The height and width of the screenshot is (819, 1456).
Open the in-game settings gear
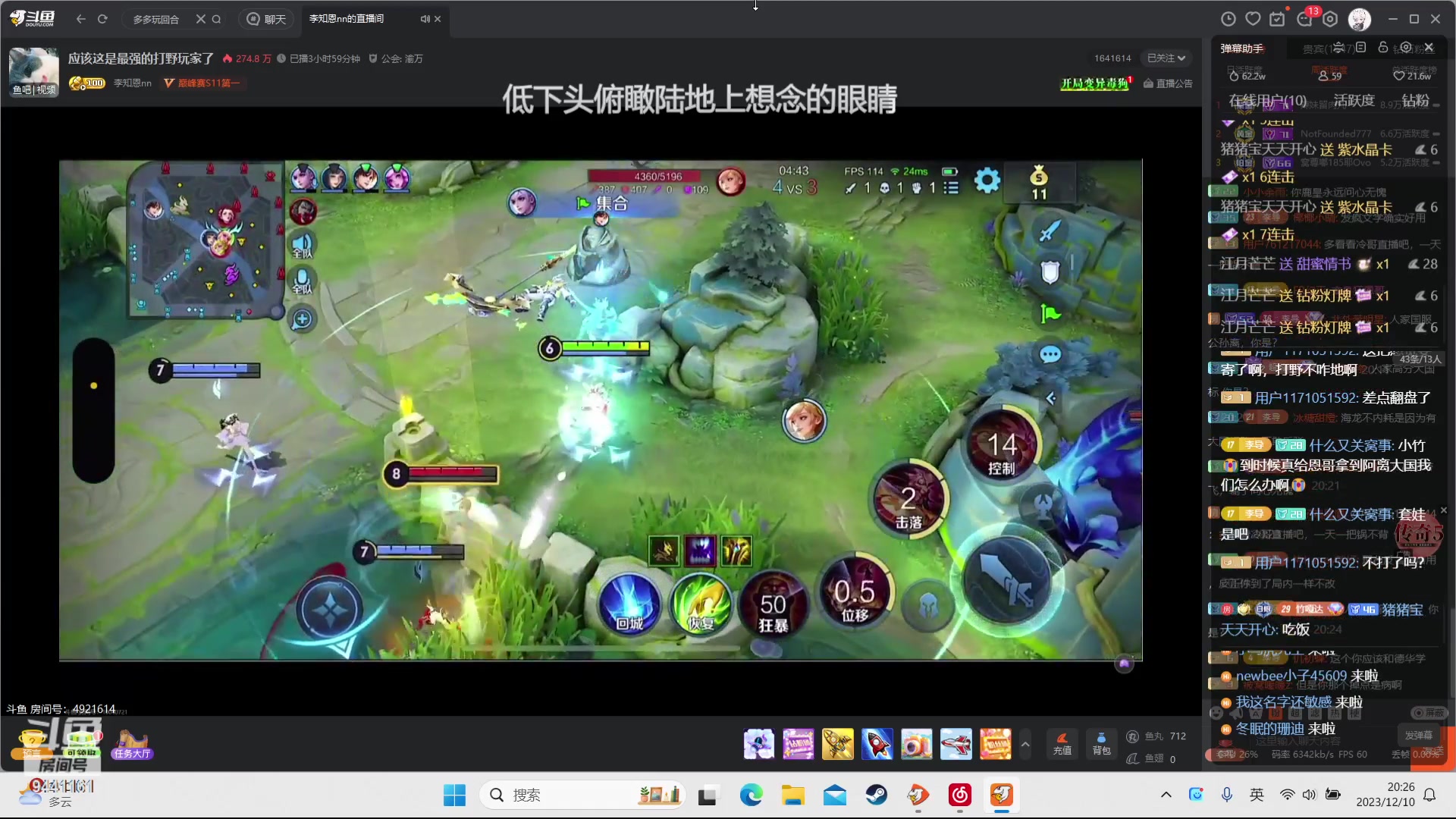987,180
